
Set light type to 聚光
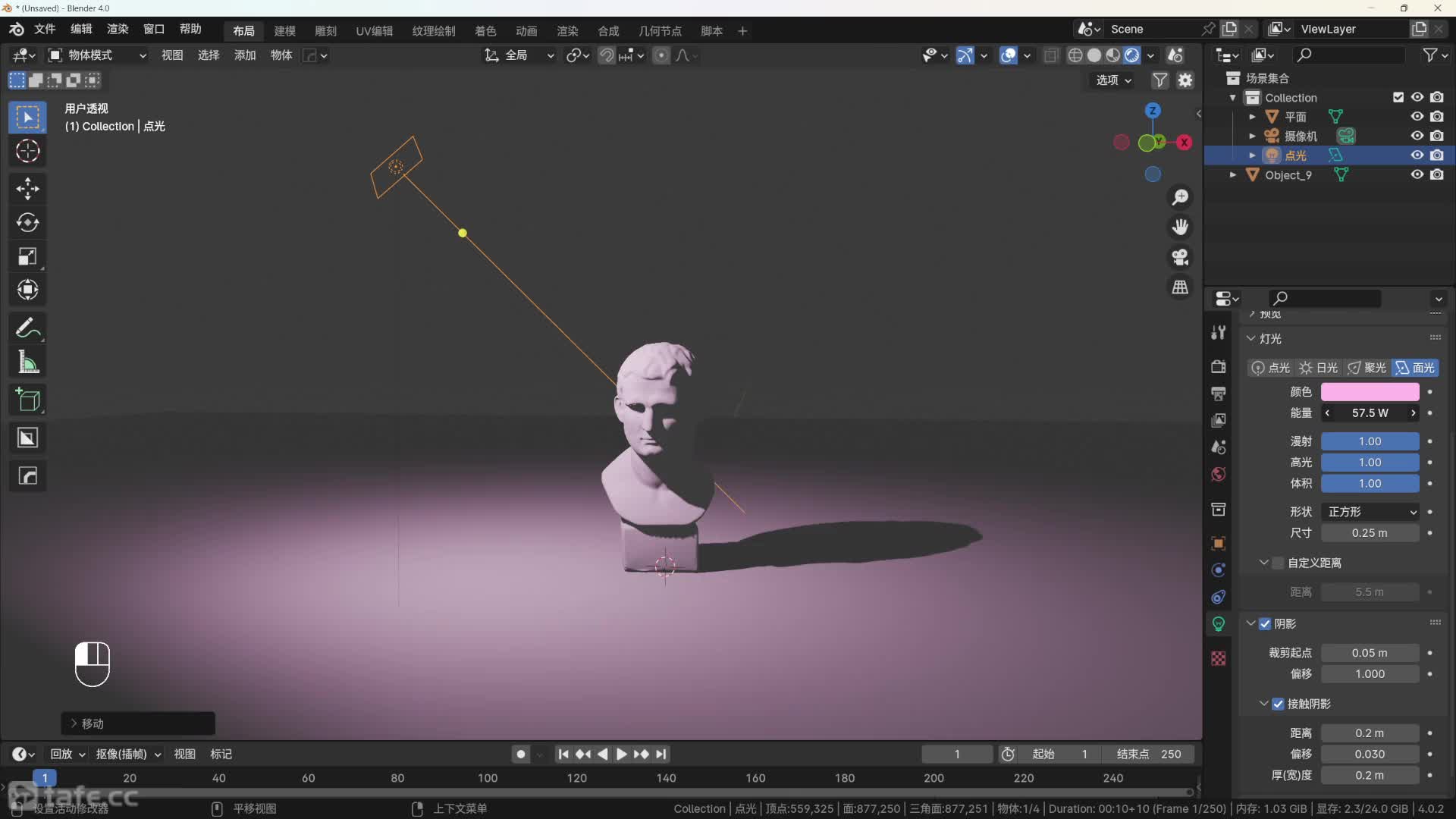click(x=1367, y=368)
